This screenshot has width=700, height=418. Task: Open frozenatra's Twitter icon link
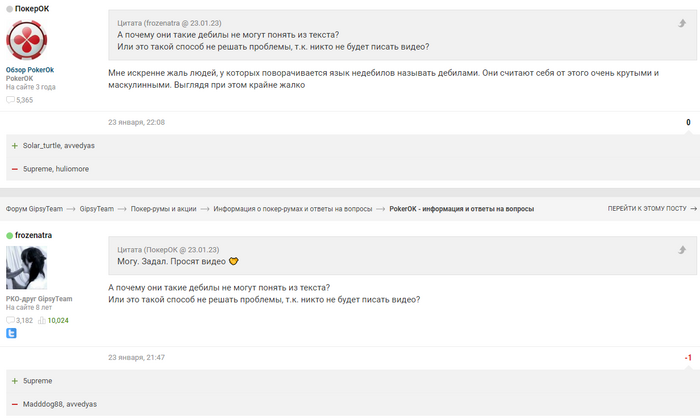12,333
